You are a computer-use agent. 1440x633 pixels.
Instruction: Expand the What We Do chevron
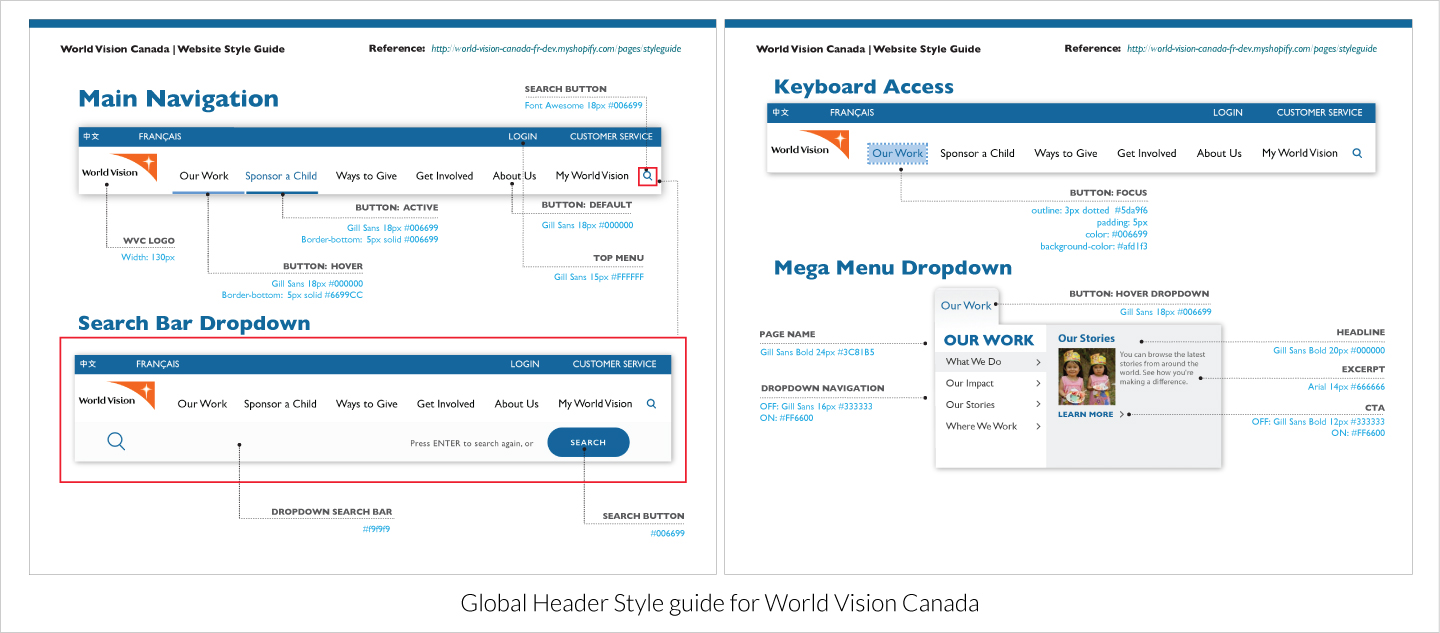coord(1038,362)
